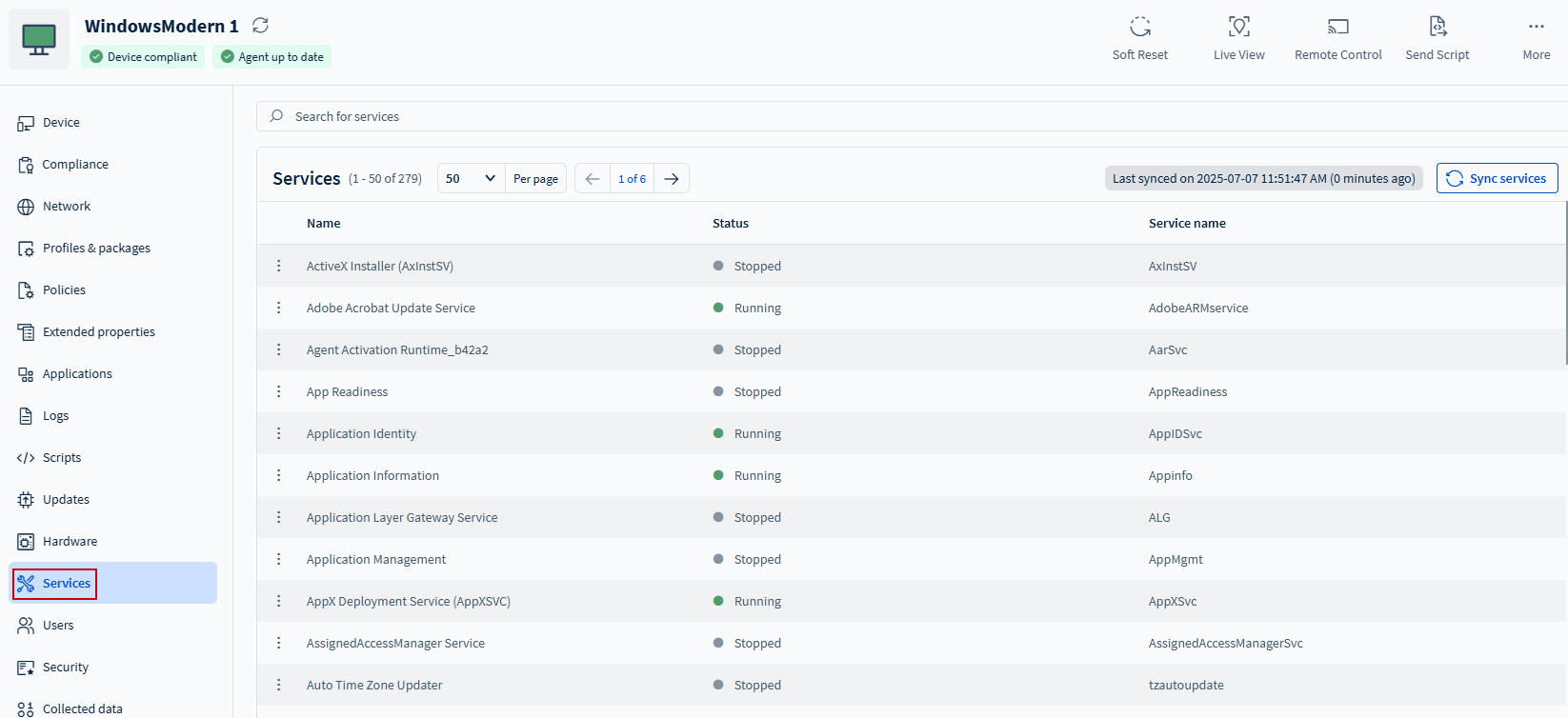The height and width of the screenshot is (718, 1568).
Task: Click the Soft Reset icon
Action: coord(1139,28)
